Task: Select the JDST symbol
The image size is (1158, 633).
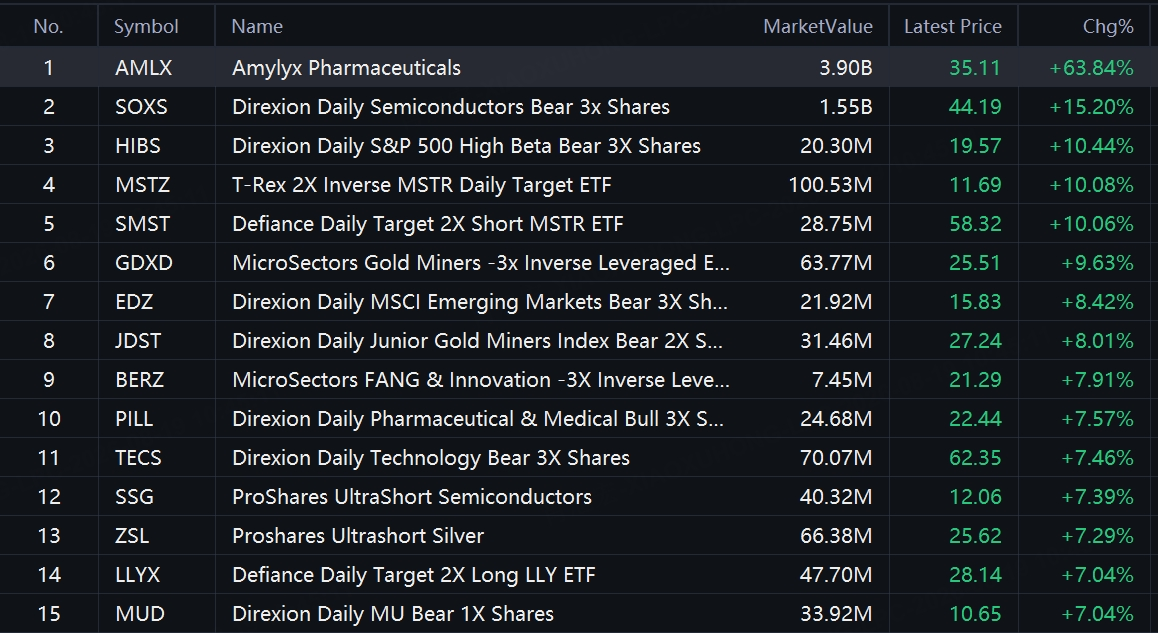Action: click(x=138, y=341)
